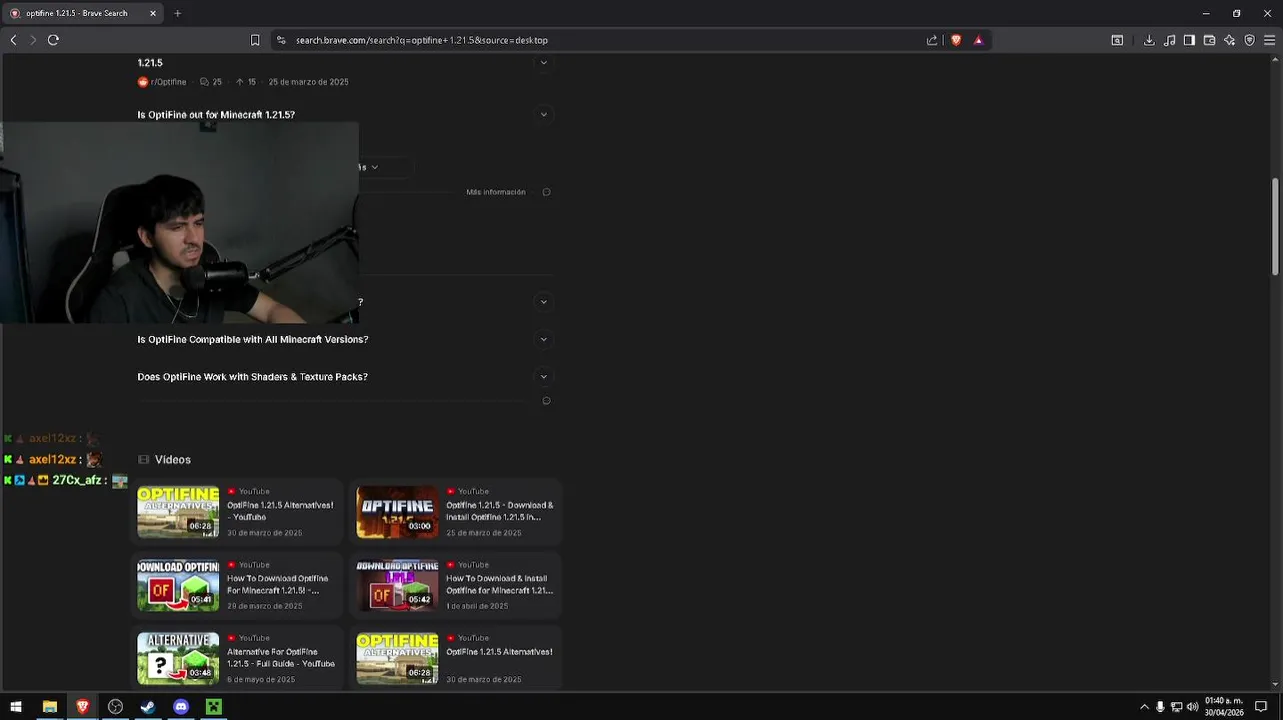
Task: Open Leo AI sparkle icon
Action: tap(1229, 40)
